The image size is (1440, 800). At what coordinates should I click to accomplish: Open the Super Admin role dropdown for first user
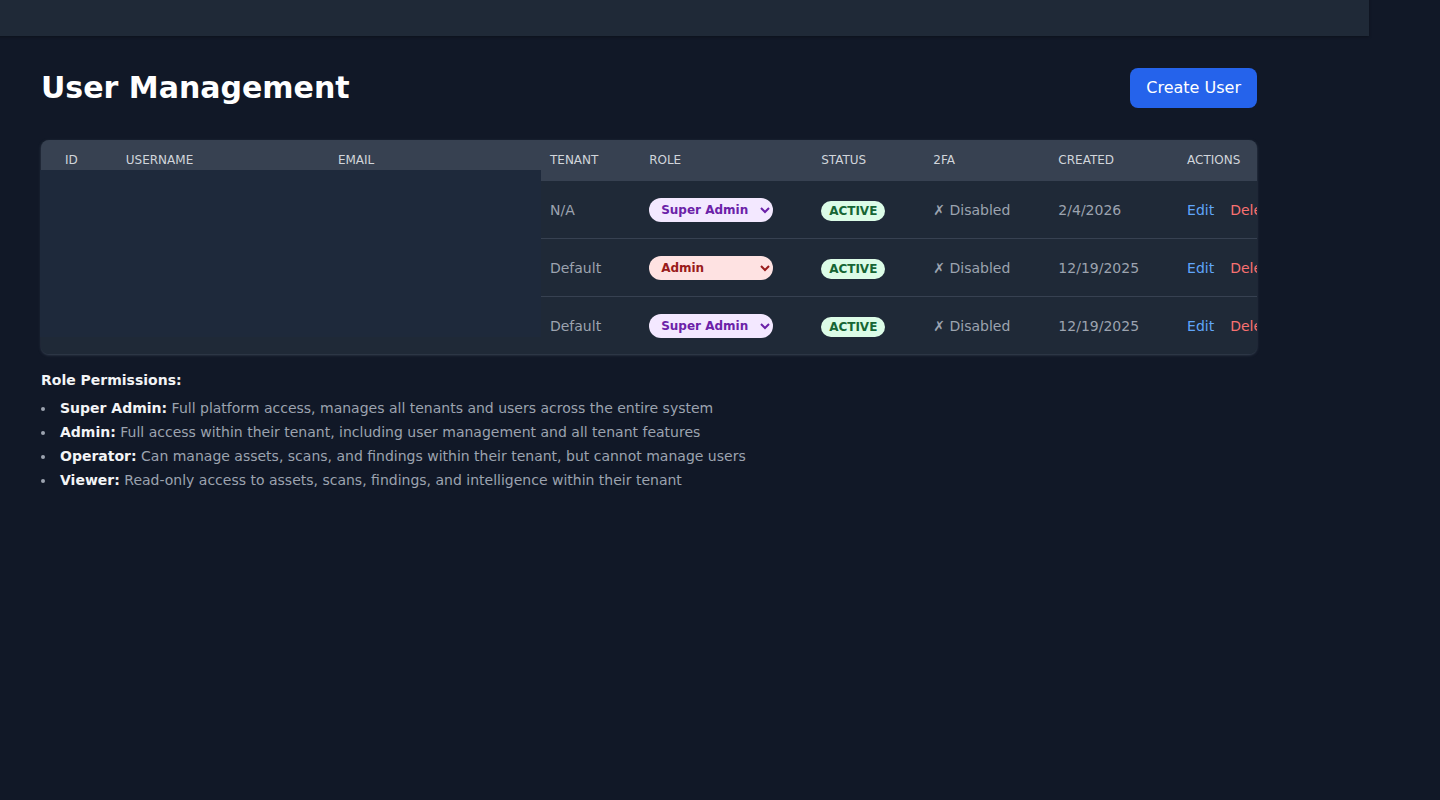pos(710,210)
